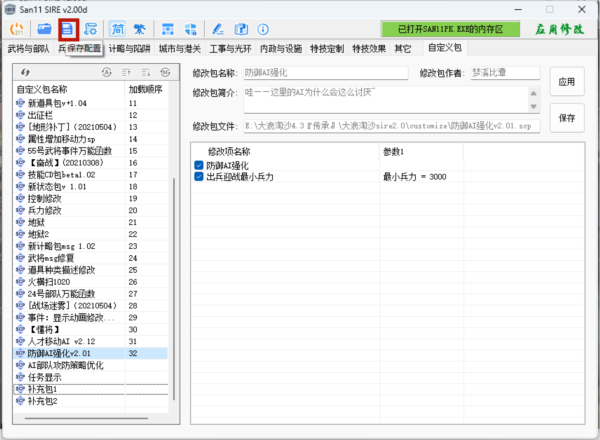Click the 参数1 column header
600x440 pixels.
421,152
